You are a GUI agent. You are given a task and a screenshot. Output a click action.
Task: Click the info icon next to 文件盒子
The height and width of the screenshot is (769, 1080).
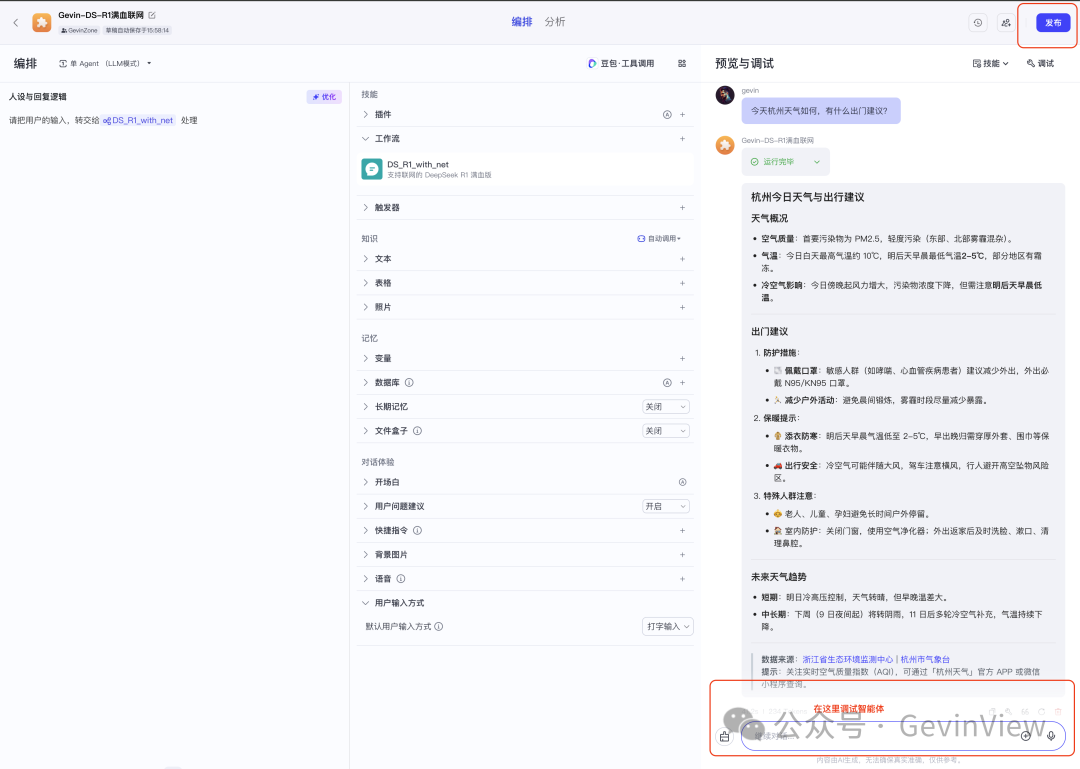coord(417,431)
